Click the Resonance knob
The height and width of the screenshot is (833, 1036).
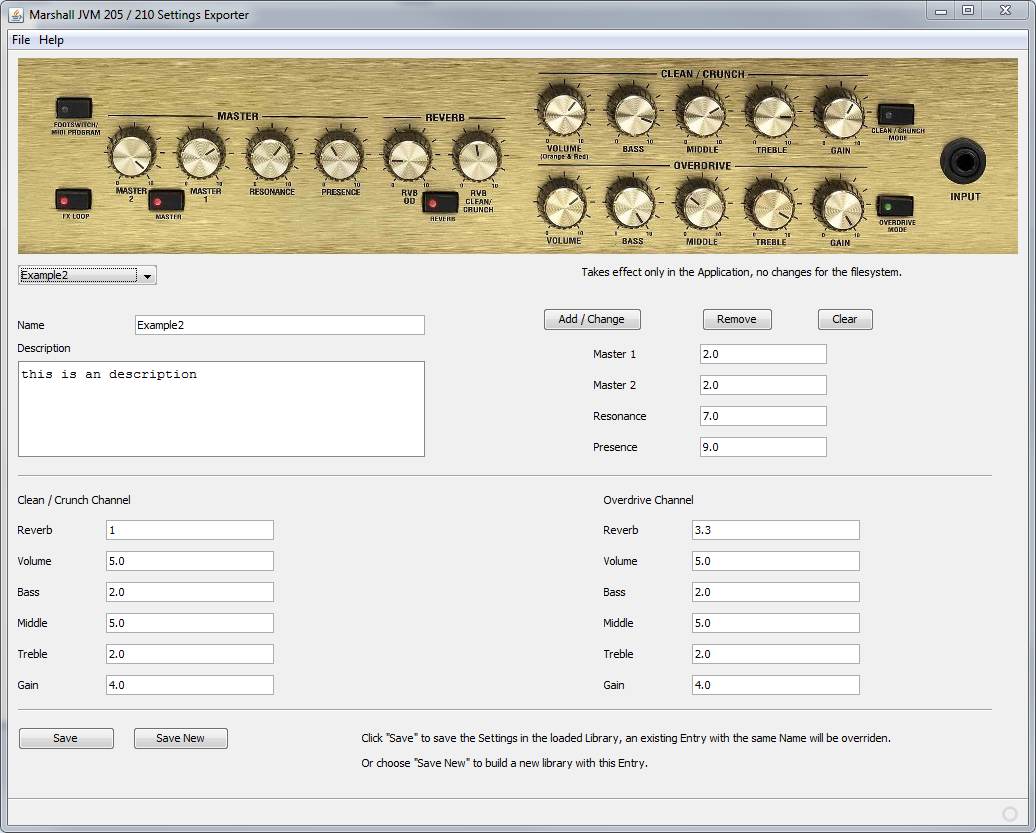coord(270,156)
